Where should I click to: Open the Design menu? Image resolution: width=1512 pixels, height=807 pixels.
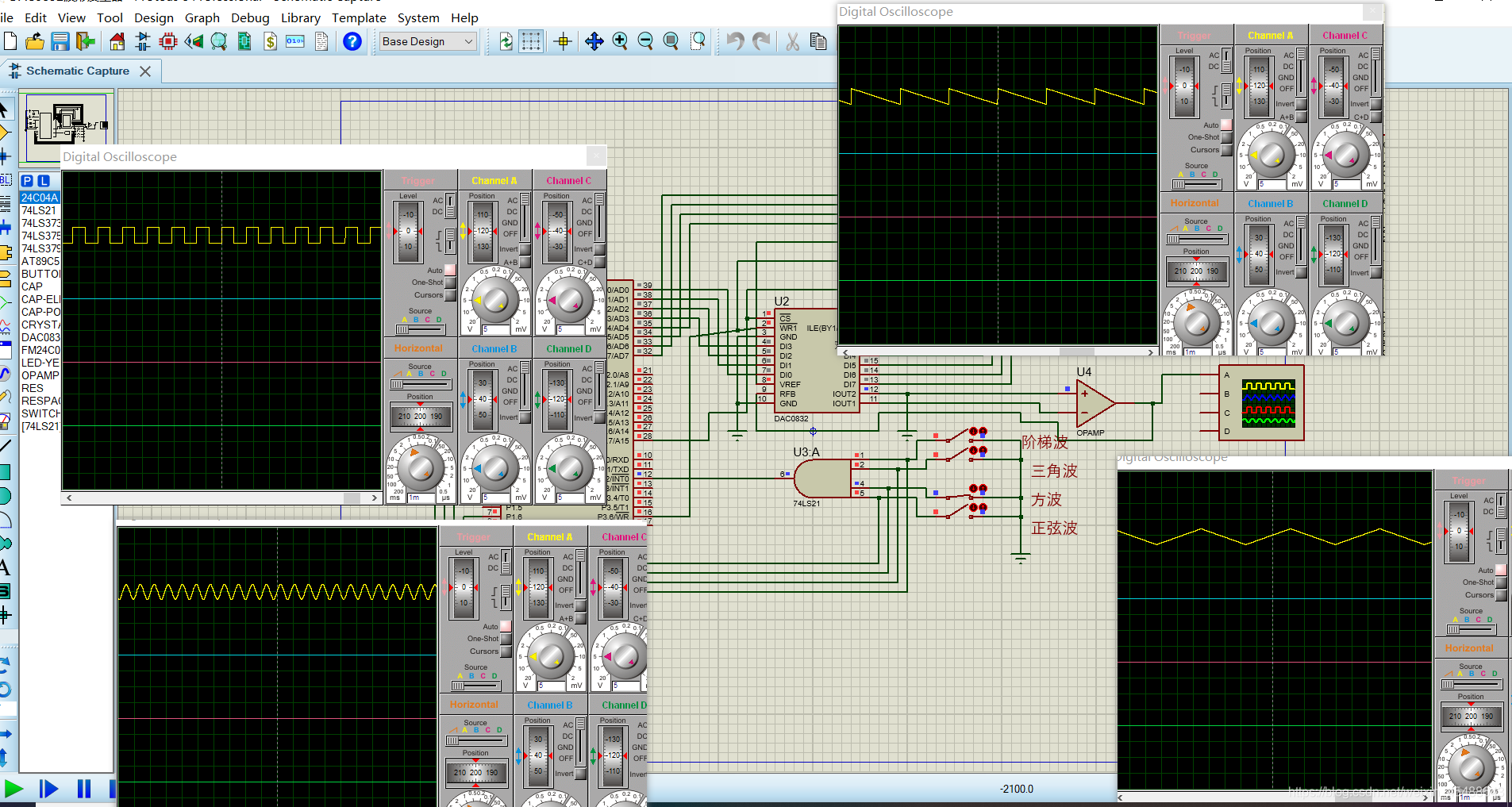(x=154, y=17)
